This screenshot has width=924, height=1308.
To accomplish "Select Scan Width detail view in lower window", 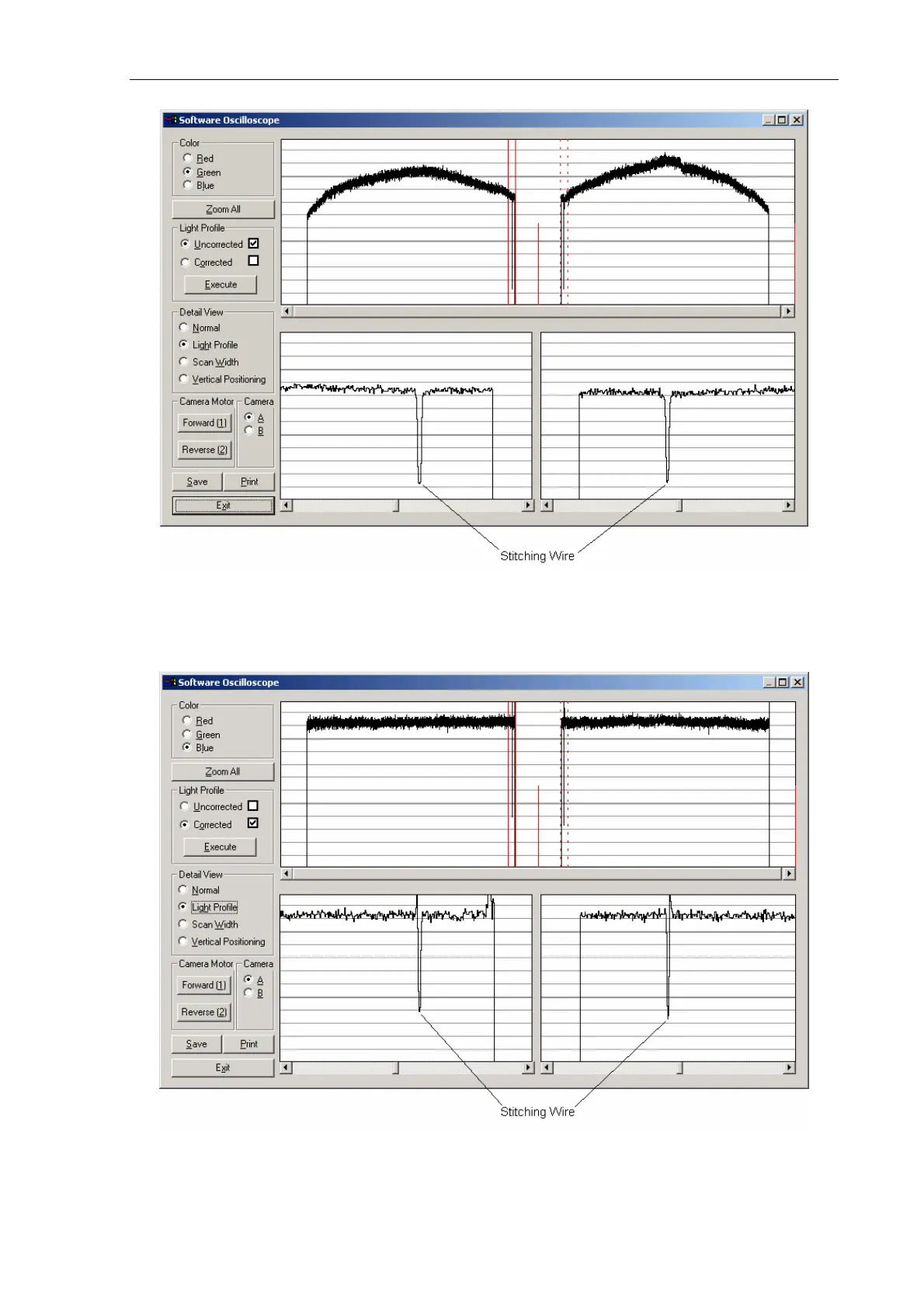I will pyautogui.click(x=182, y=924).
